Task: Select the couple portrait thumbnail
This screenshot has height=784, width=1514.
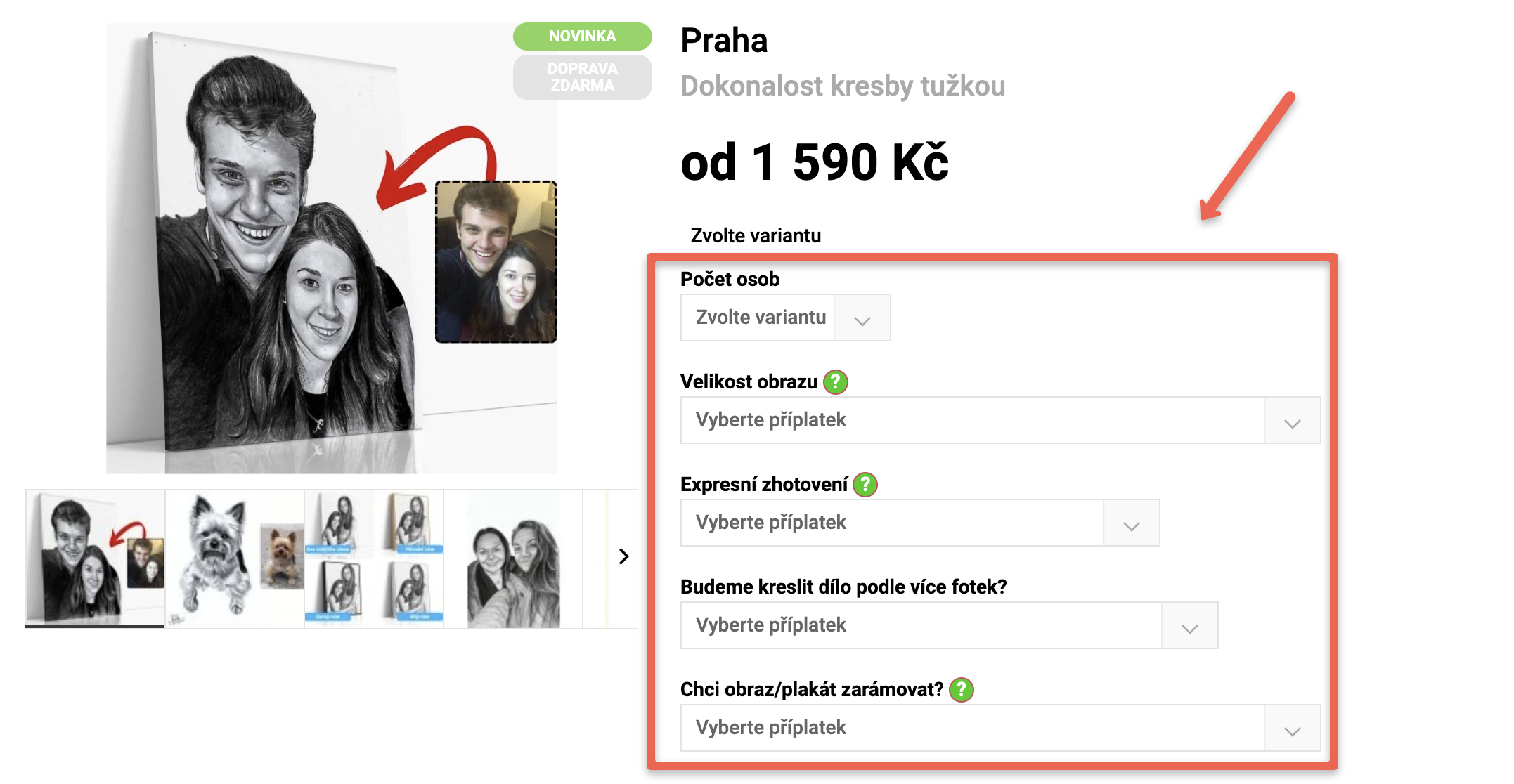Action: pyautogui.click(x=95, y=558)
